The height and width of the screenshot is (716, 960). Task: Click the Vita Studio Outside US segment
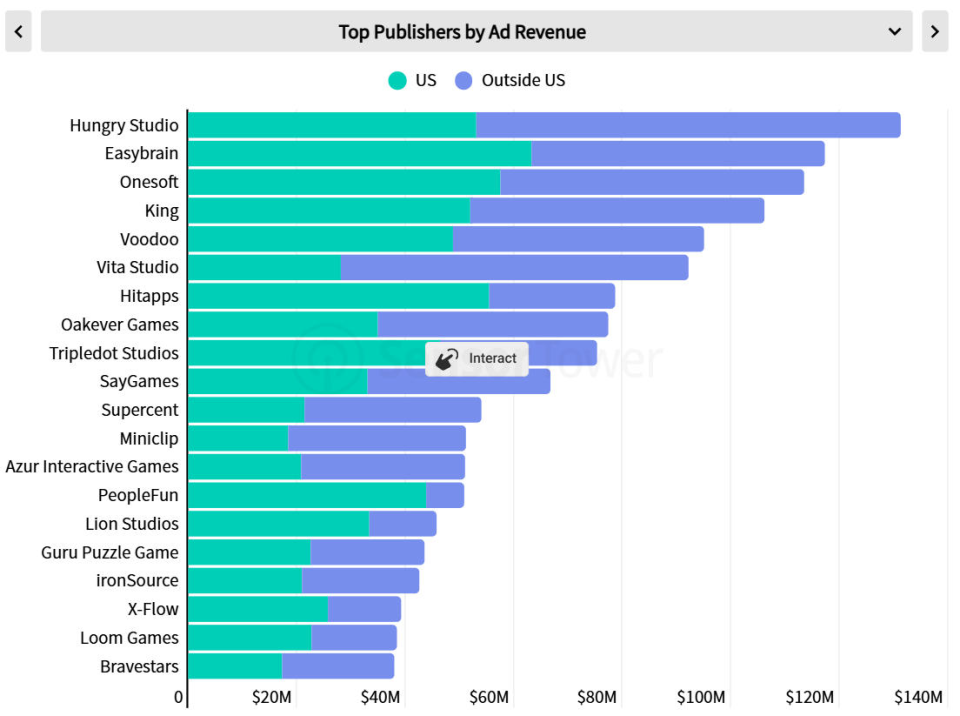click(x=514, y=268)
